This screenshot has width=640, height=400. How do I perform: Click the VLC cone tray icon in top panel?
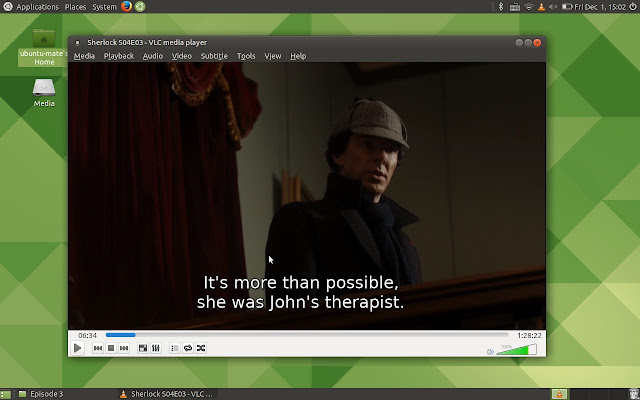(541, 7)
